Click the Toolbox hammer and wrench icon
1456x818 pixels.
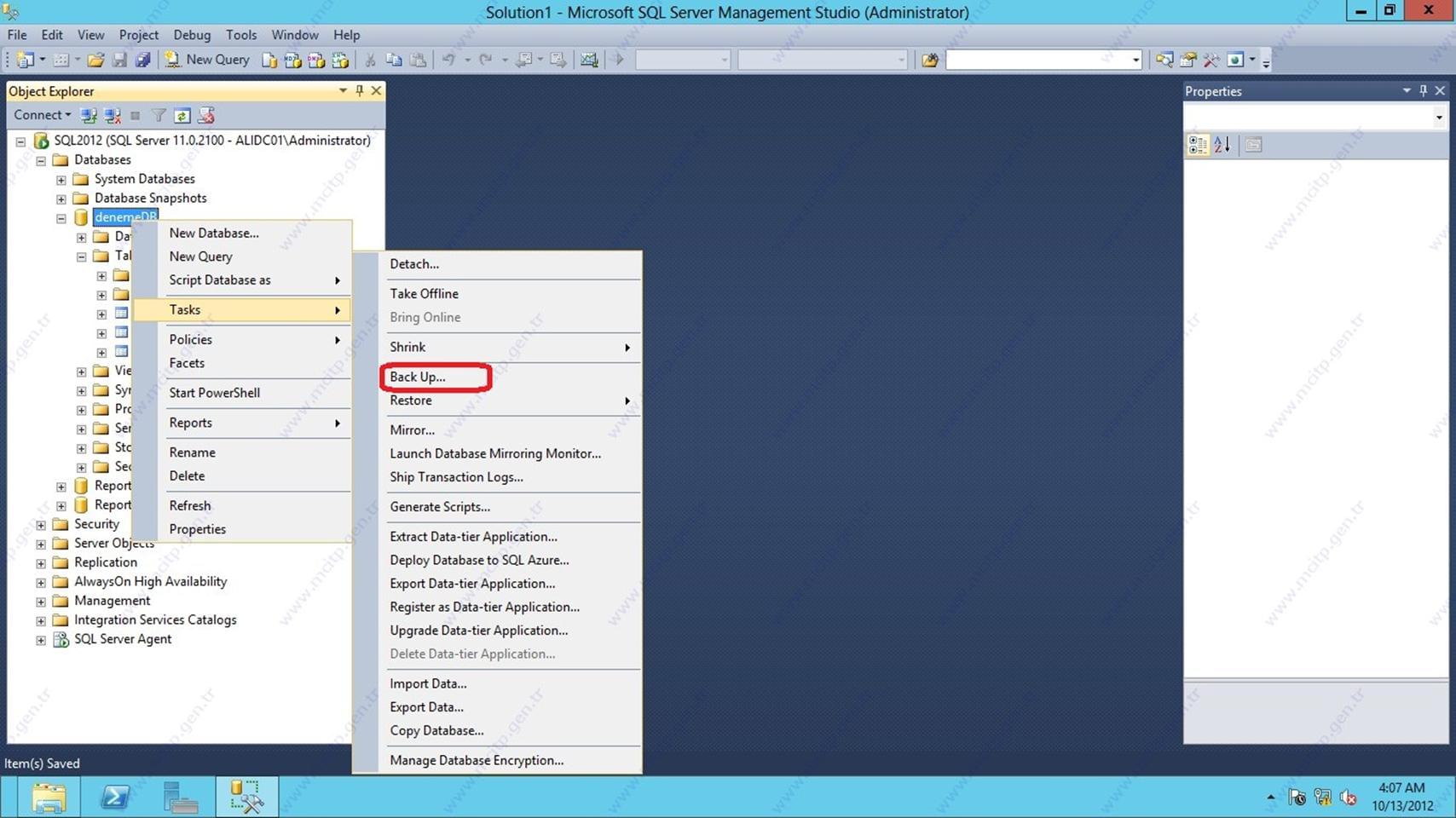coord(1211,60)
